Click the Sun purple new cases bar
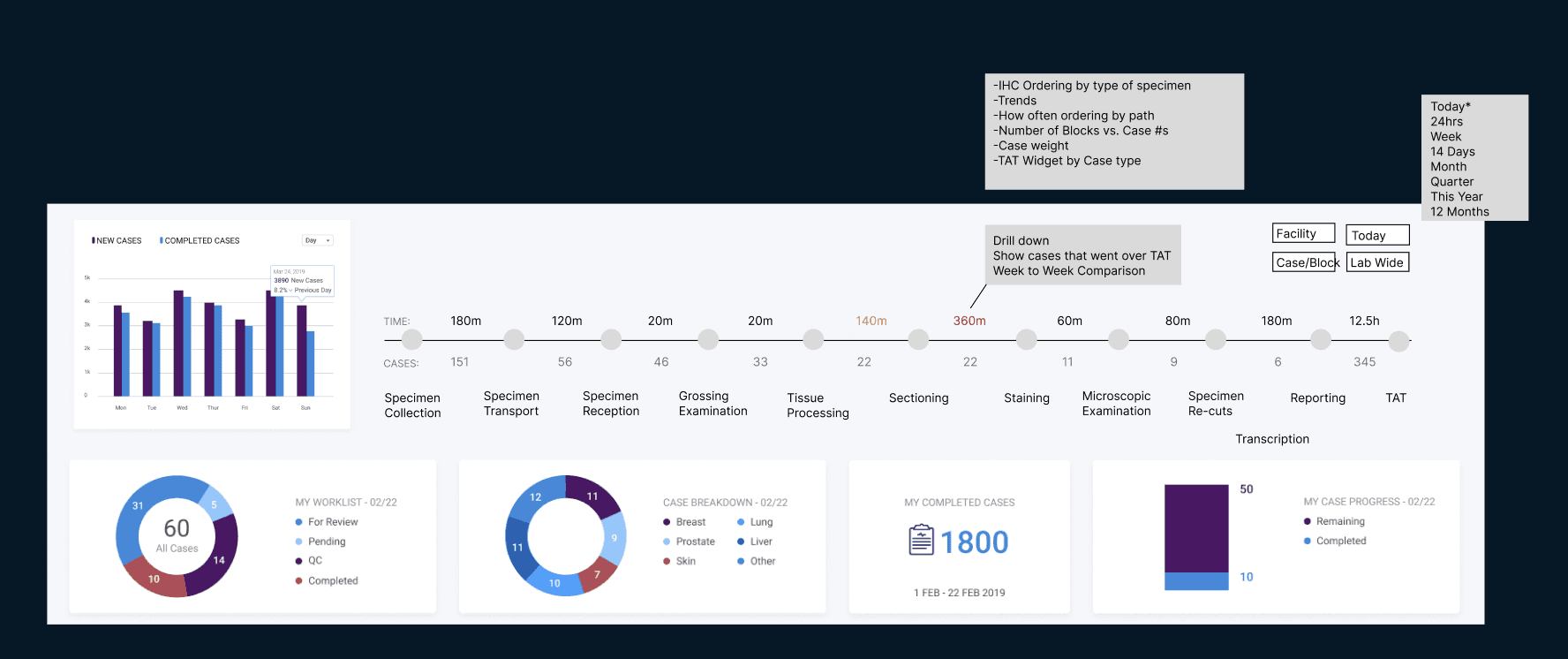 coord(301,351)
